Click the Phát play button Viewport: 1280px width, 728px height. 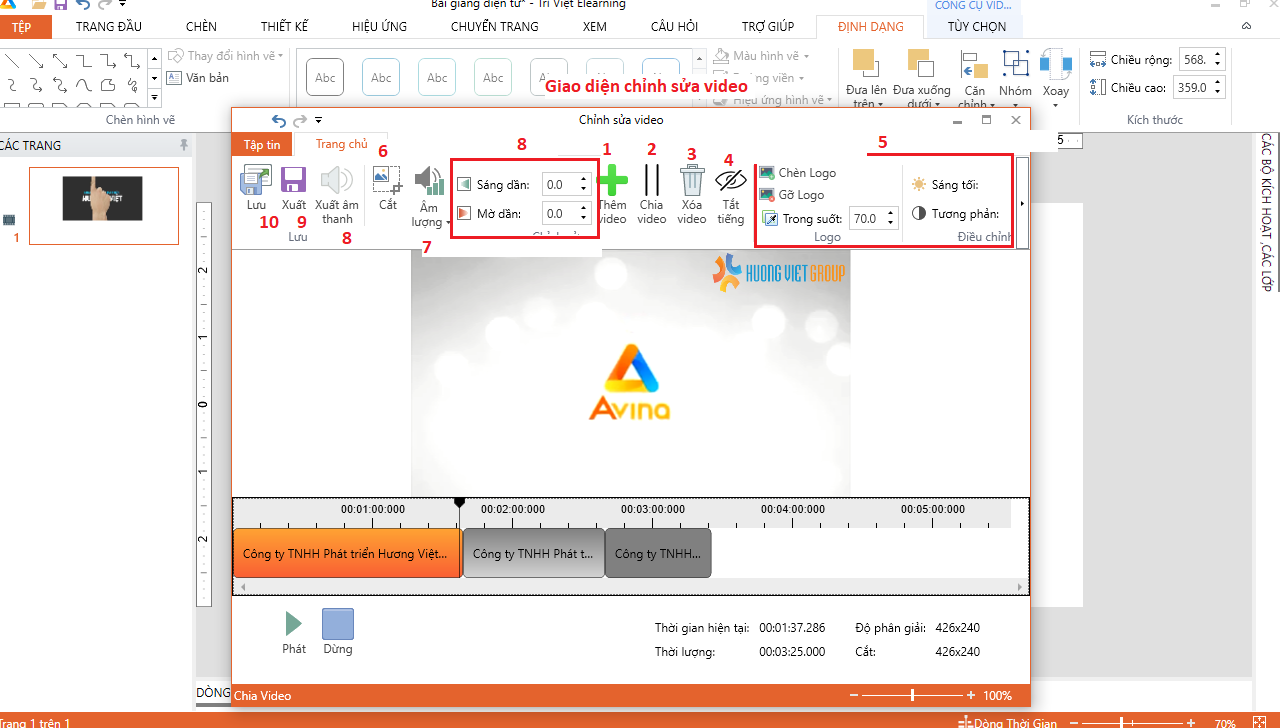[293, 624]
